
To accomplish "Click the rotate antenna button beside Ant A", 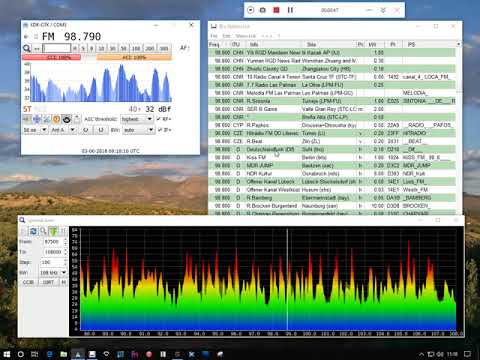I will [86, 130].
